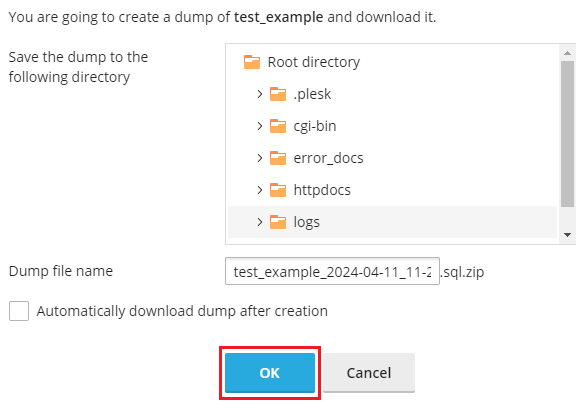The width and height of the screenshot is (576, 409).
Task: Click the scrollbar down arrow
Action: click(x=567, y=235)
